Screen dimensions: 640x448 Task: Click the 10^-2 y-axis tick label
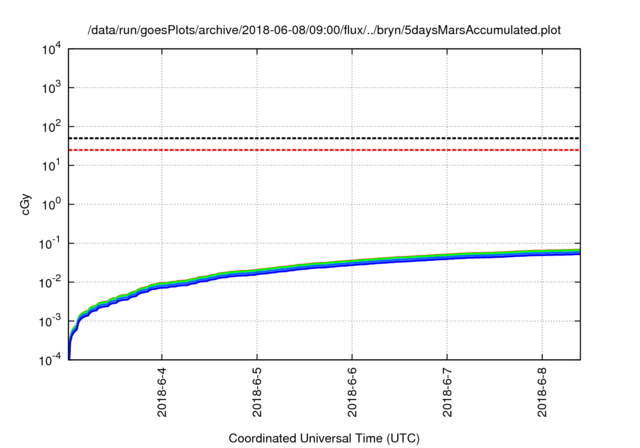pos(51,282)
